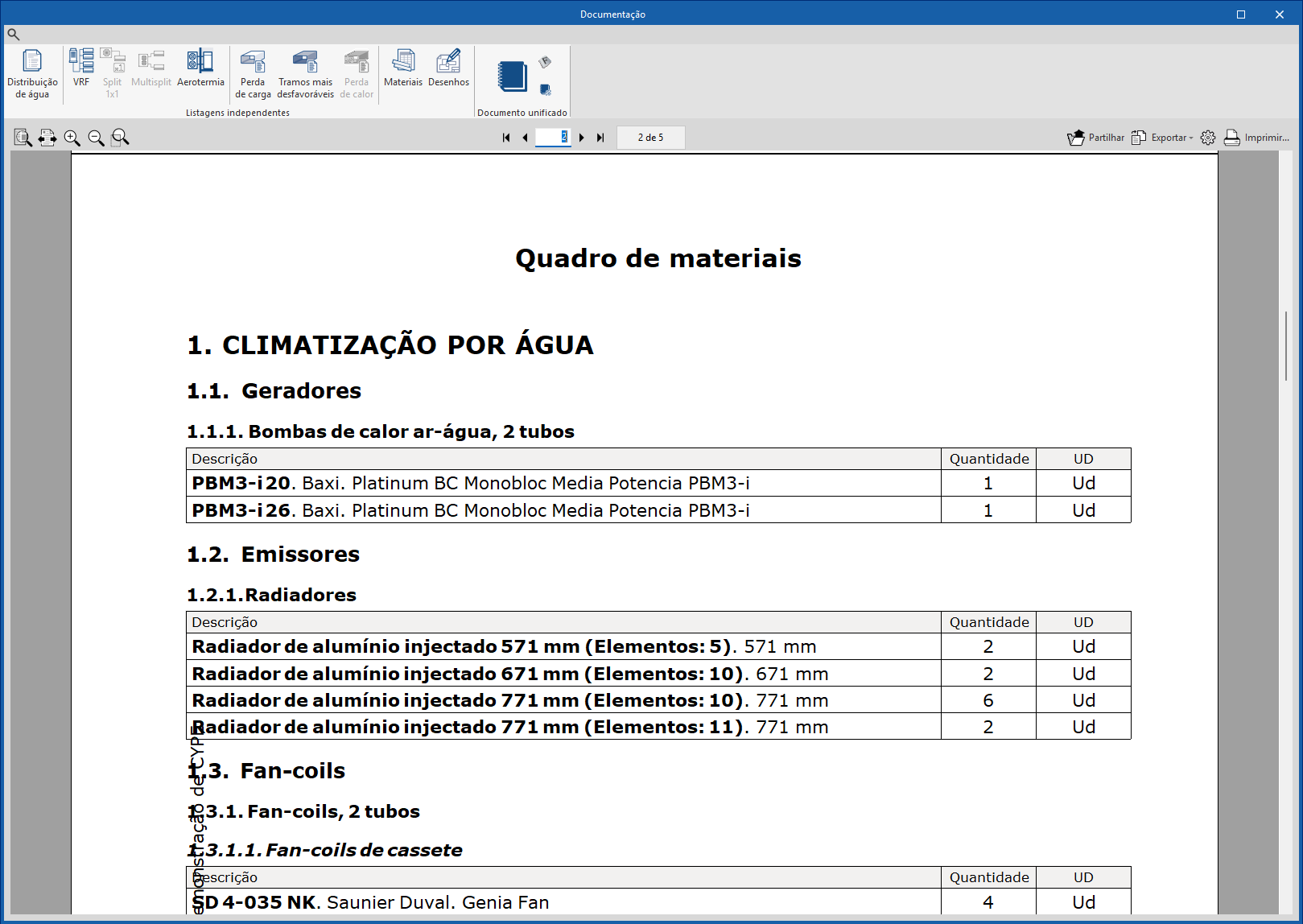Go to the previous page
Image resolution: width=1303 pixels, height=924 pixels.
525,138
